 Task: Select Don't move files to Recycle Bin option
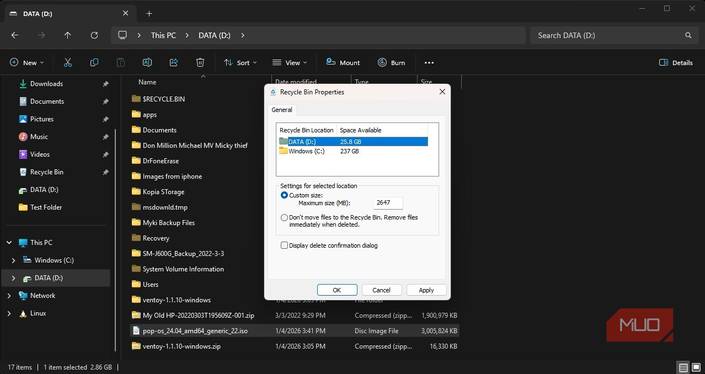[284, 218]
